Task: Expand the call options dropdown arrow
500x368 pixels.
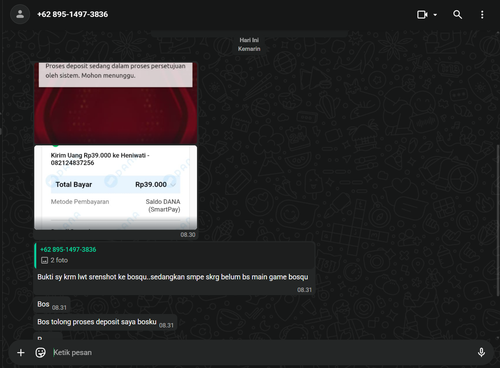Action: [435, 15]
